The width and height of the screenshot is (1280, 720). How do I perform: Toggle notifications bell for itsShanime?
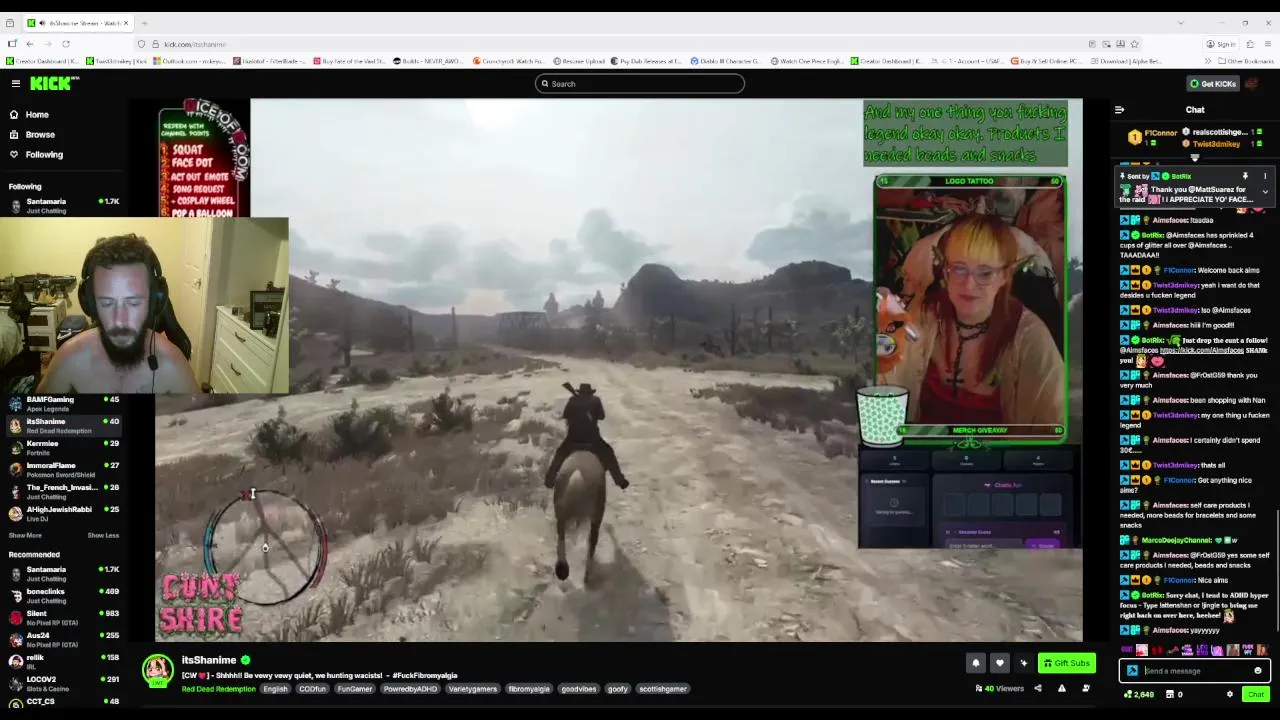(x=975, y=663)
